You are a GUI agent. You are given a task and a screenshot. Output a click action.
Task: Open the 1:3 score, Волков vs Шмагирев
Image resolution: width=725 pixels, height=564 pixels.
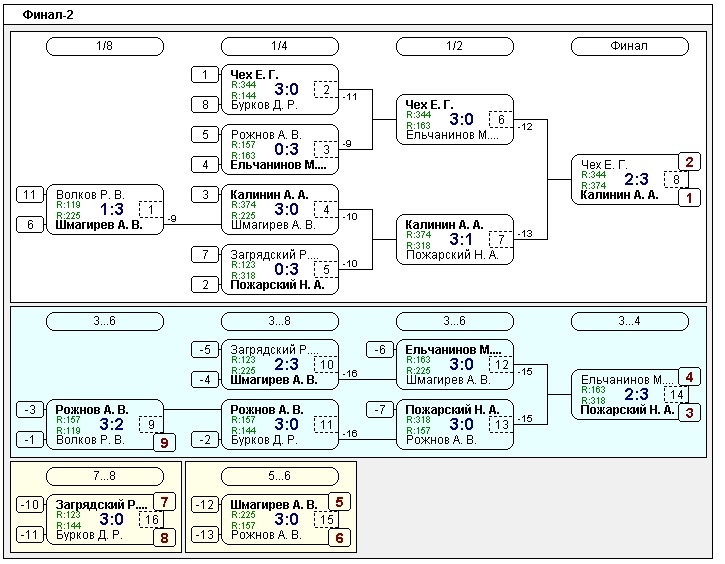(112, 210)
